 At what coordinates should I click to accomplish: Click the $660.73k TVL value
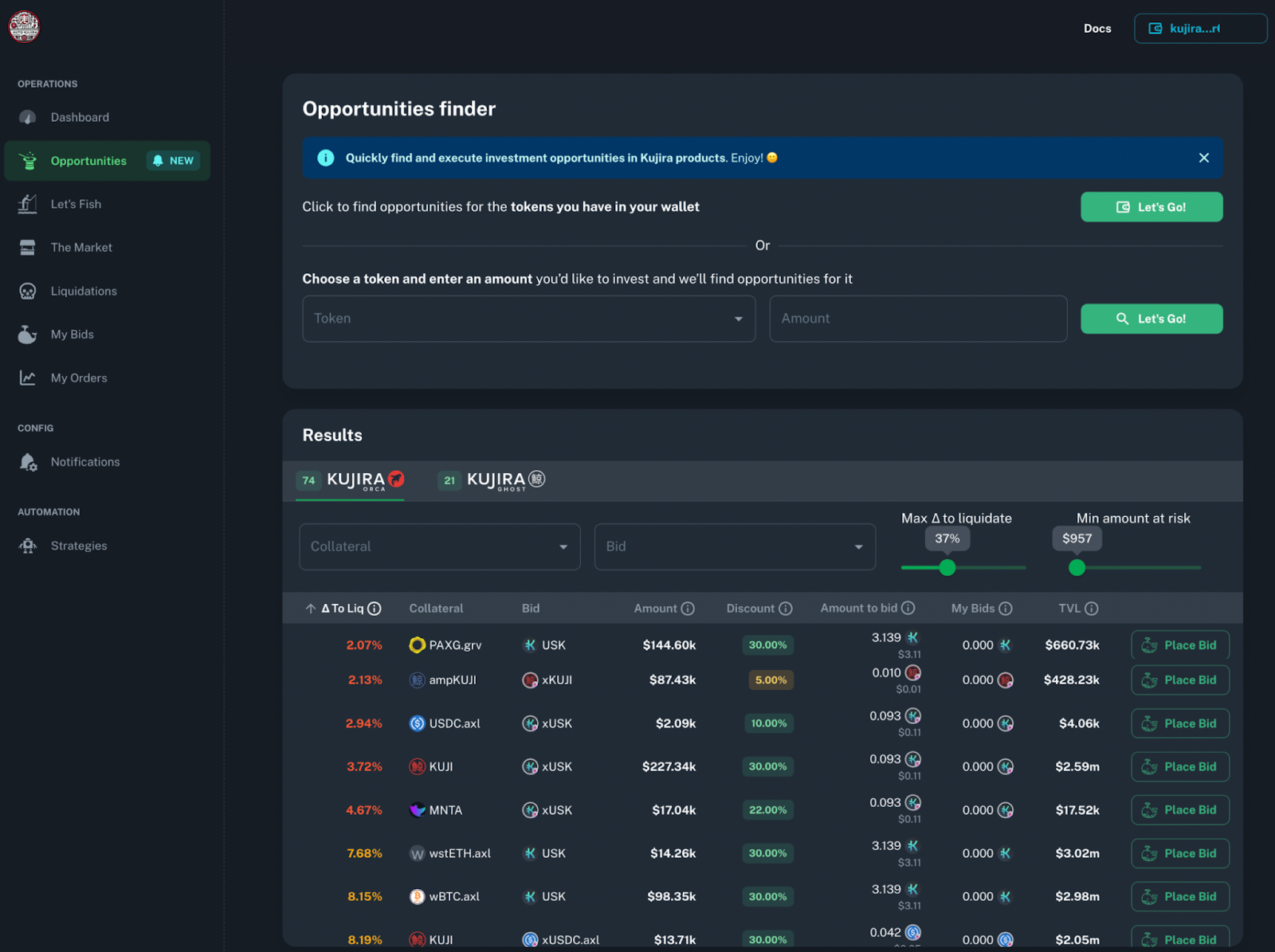(x=1072, y=645)
